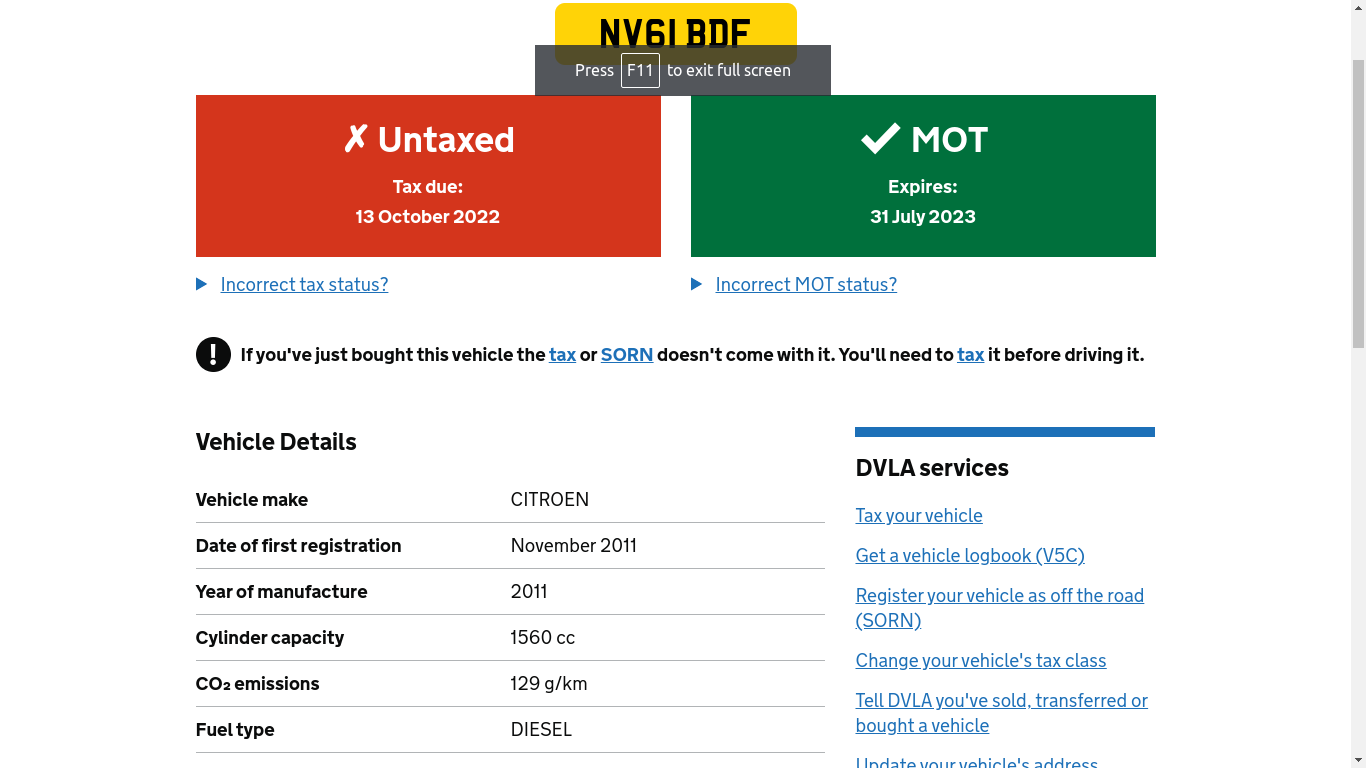This screenshot has height=768, width=1366.
Task: Open Get a vehicle logbook (V5C) link
Action: pos(970,555)
